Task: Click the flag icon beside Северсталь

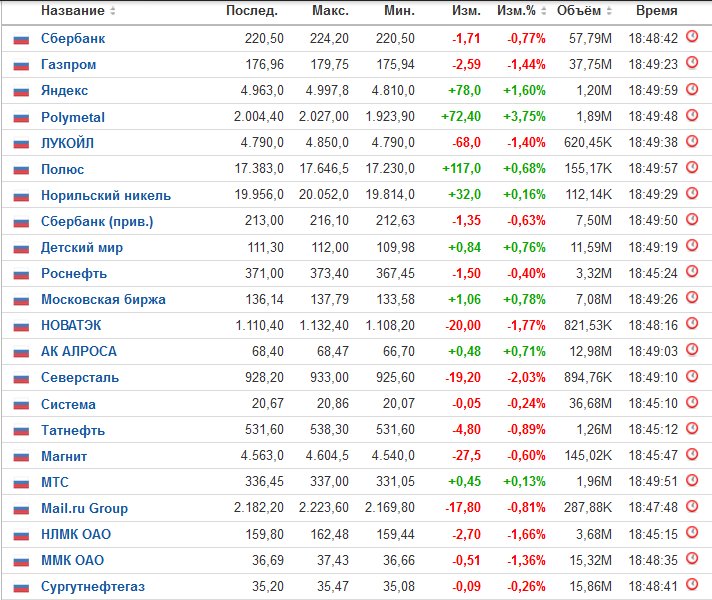Action: [21, 379]
